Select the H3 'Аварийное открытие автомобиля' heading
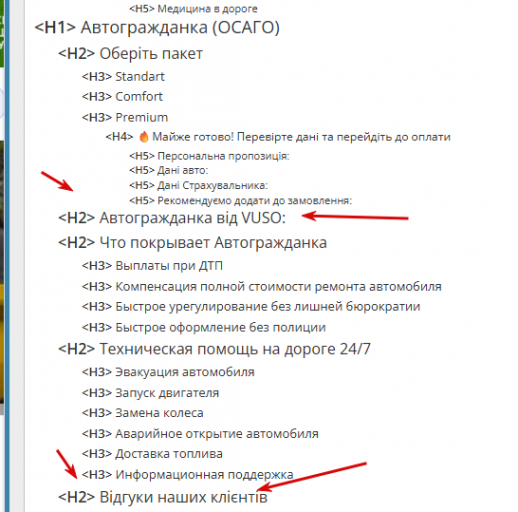Image resolution: width=518 pixels, height=512 pixels. (x=200, y=434)
